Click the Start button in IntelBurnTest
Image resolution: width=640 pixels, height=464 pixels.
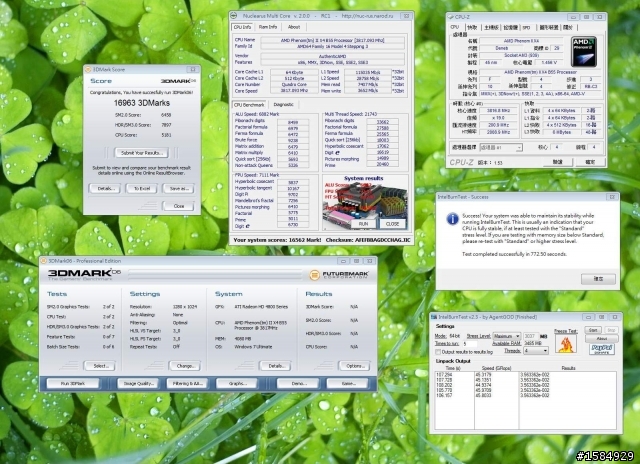pos(593,330)
